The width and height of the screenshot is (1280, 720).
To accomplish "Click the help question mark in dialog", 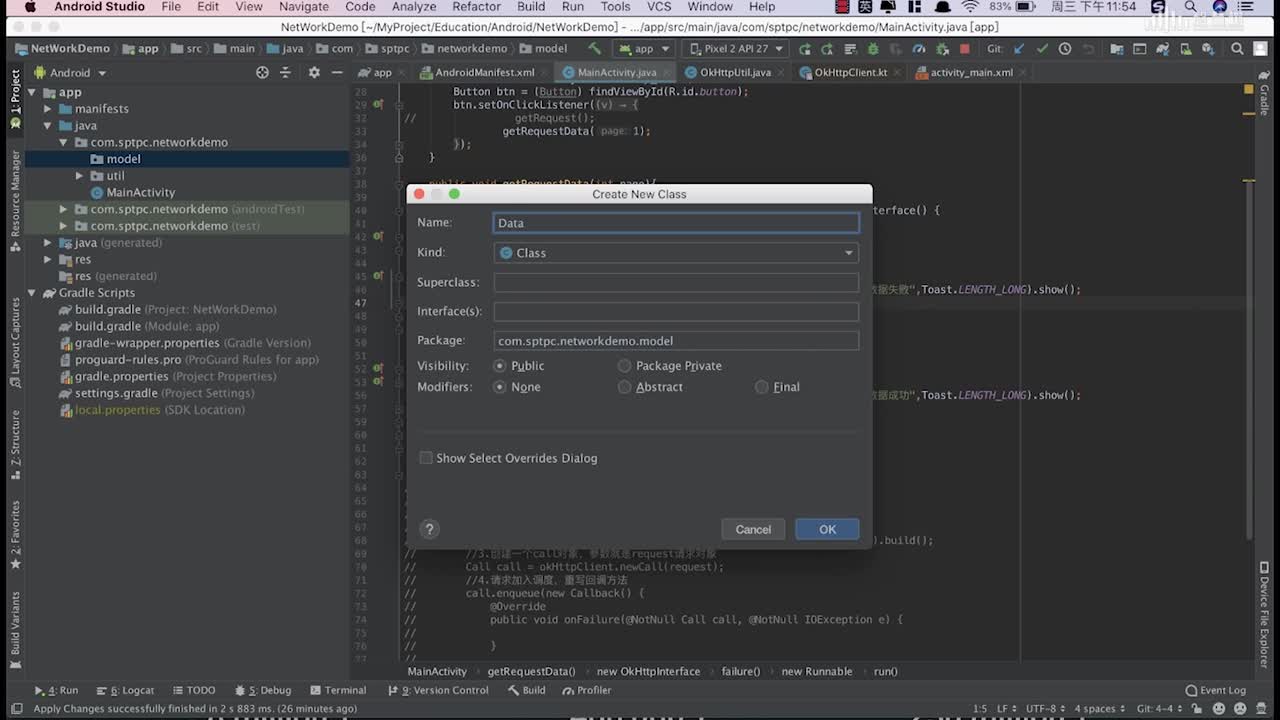I will pyautogui.click(x=429, y=529).
